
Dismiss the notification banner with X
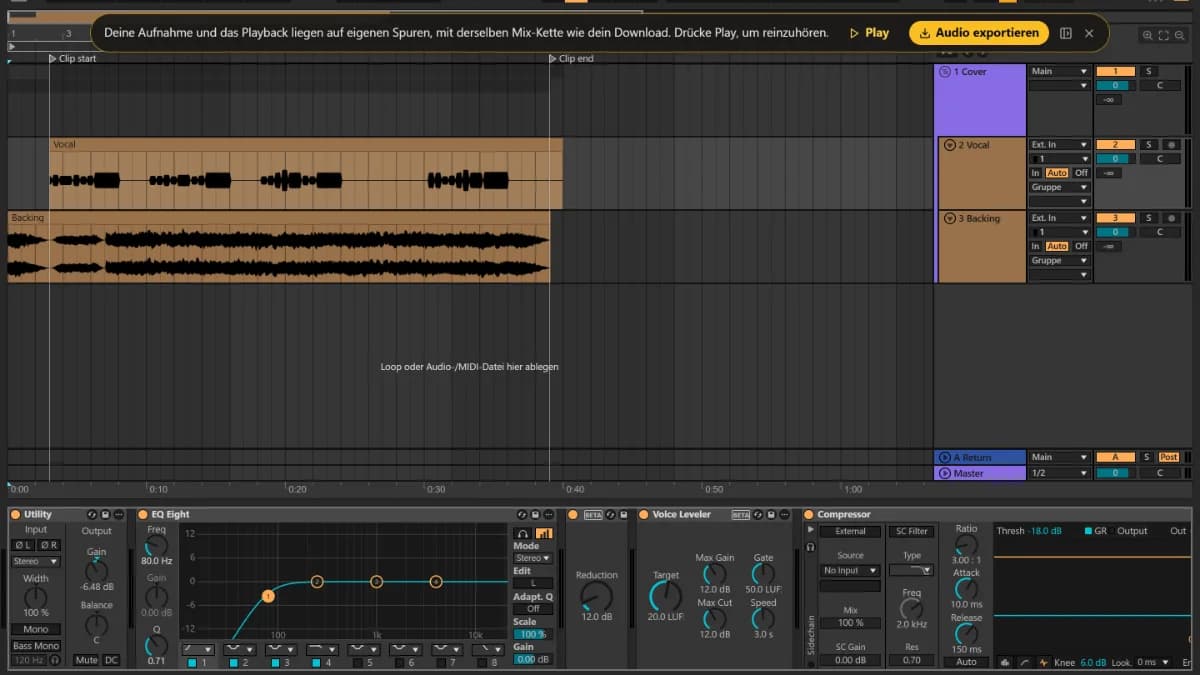click(1089, 33)
